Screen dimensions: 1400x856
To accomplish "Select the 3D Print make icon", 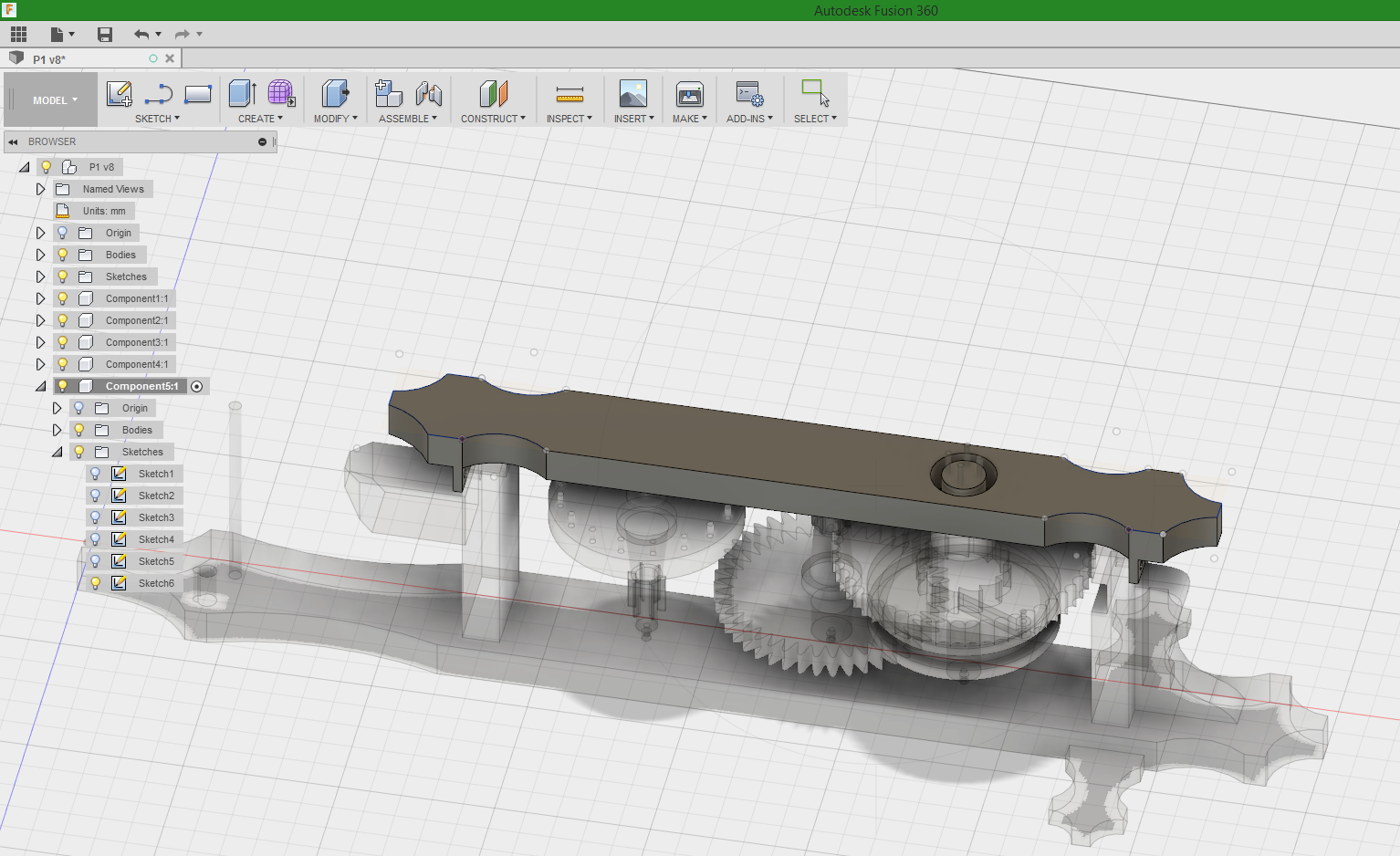I will 690,93.
